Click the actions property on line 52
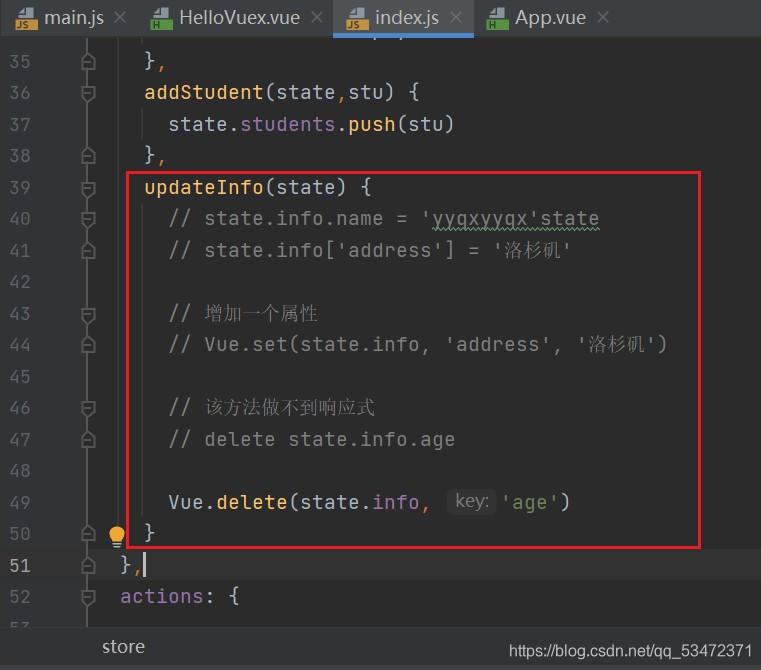Screen dimensions: 761x670 (161, 597)
